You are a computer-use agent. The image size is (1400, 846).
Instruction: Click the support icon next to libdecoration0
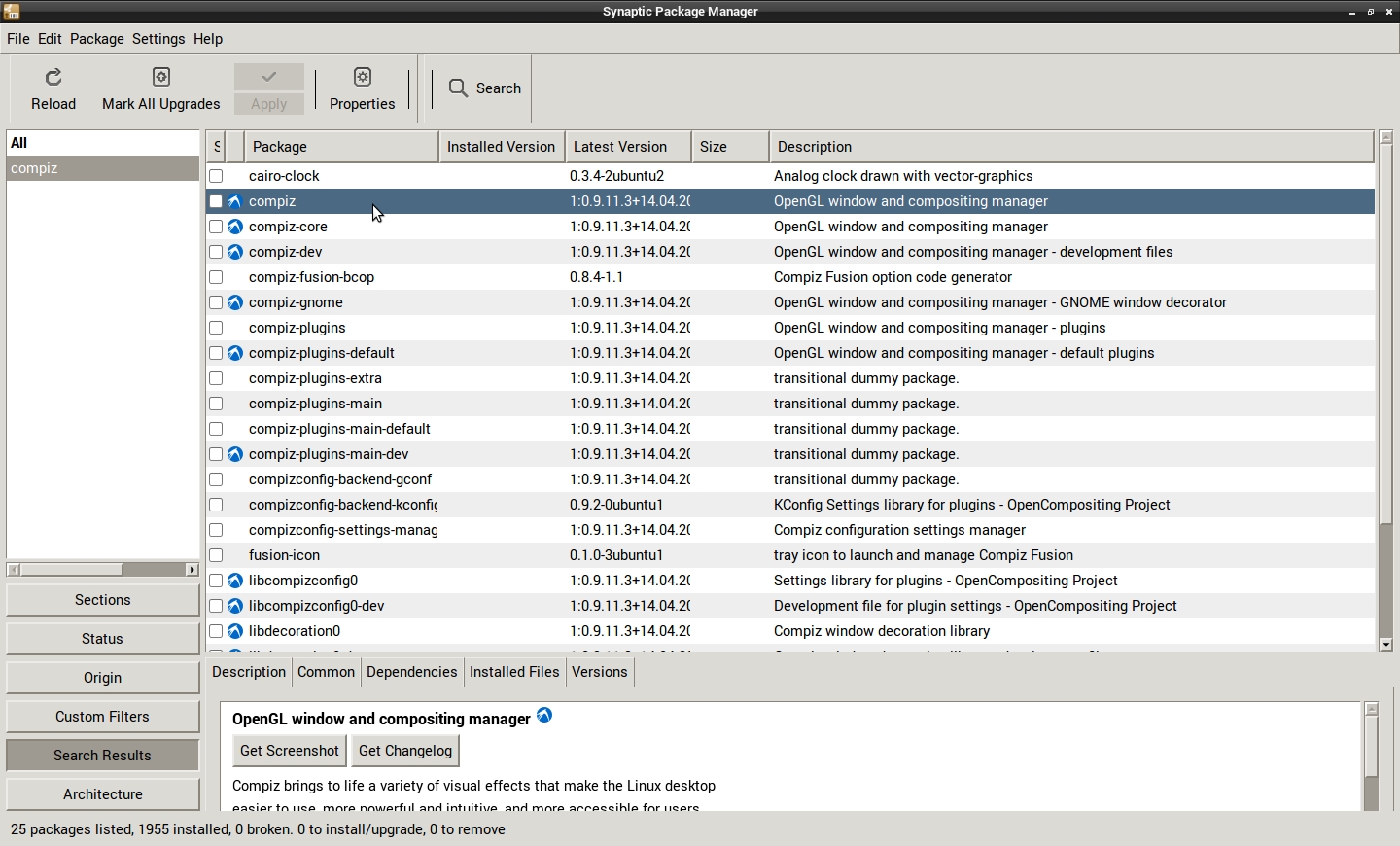(235, 631)
